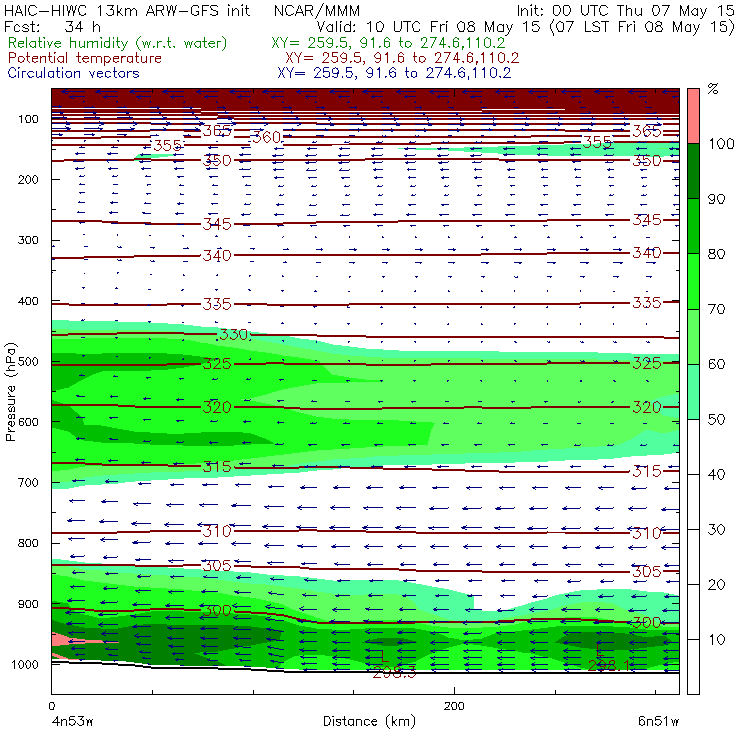
Task: Click the '80' colorbar tick label
Action: [716, 254]
